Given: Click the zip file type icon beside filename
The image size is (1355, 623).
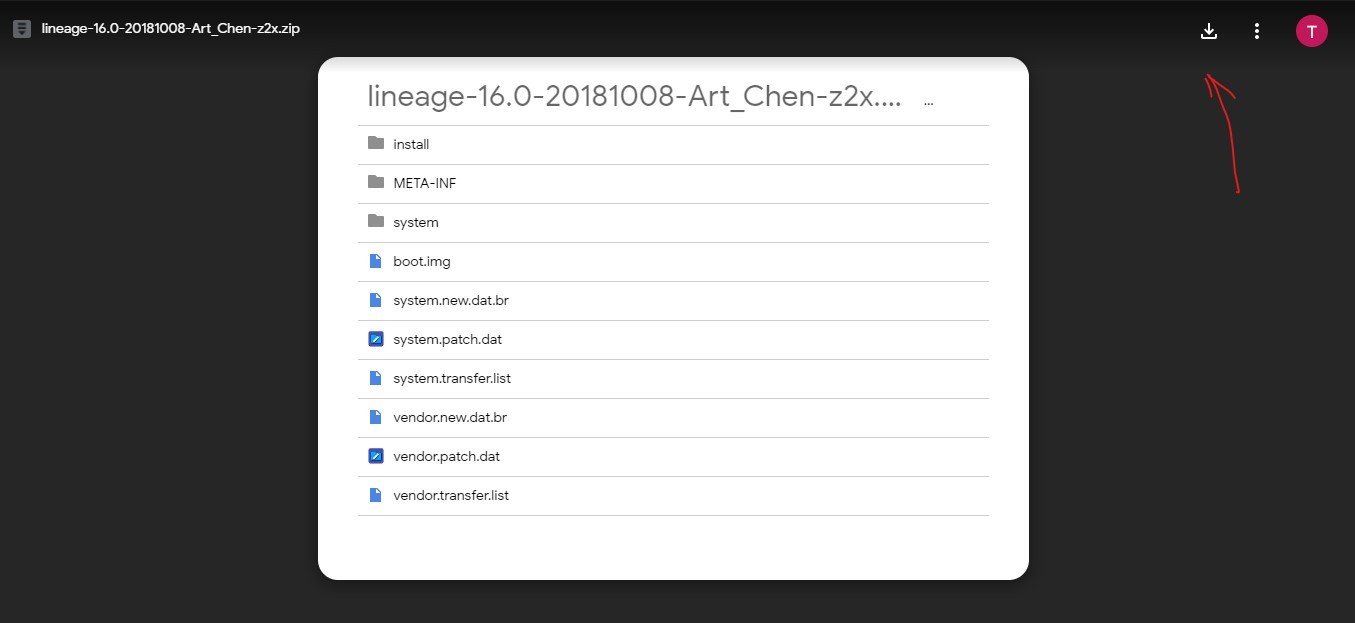Looking at the screenshot, I should tap(22, 28).
